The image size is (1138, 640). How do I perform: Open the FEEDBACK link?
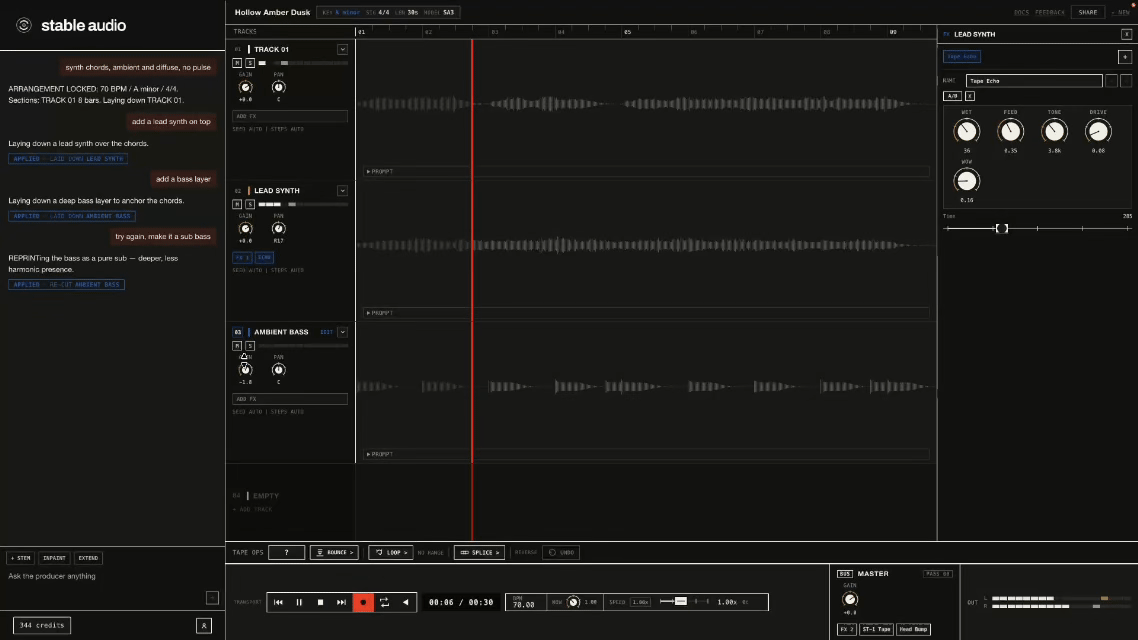(1049, 12)
